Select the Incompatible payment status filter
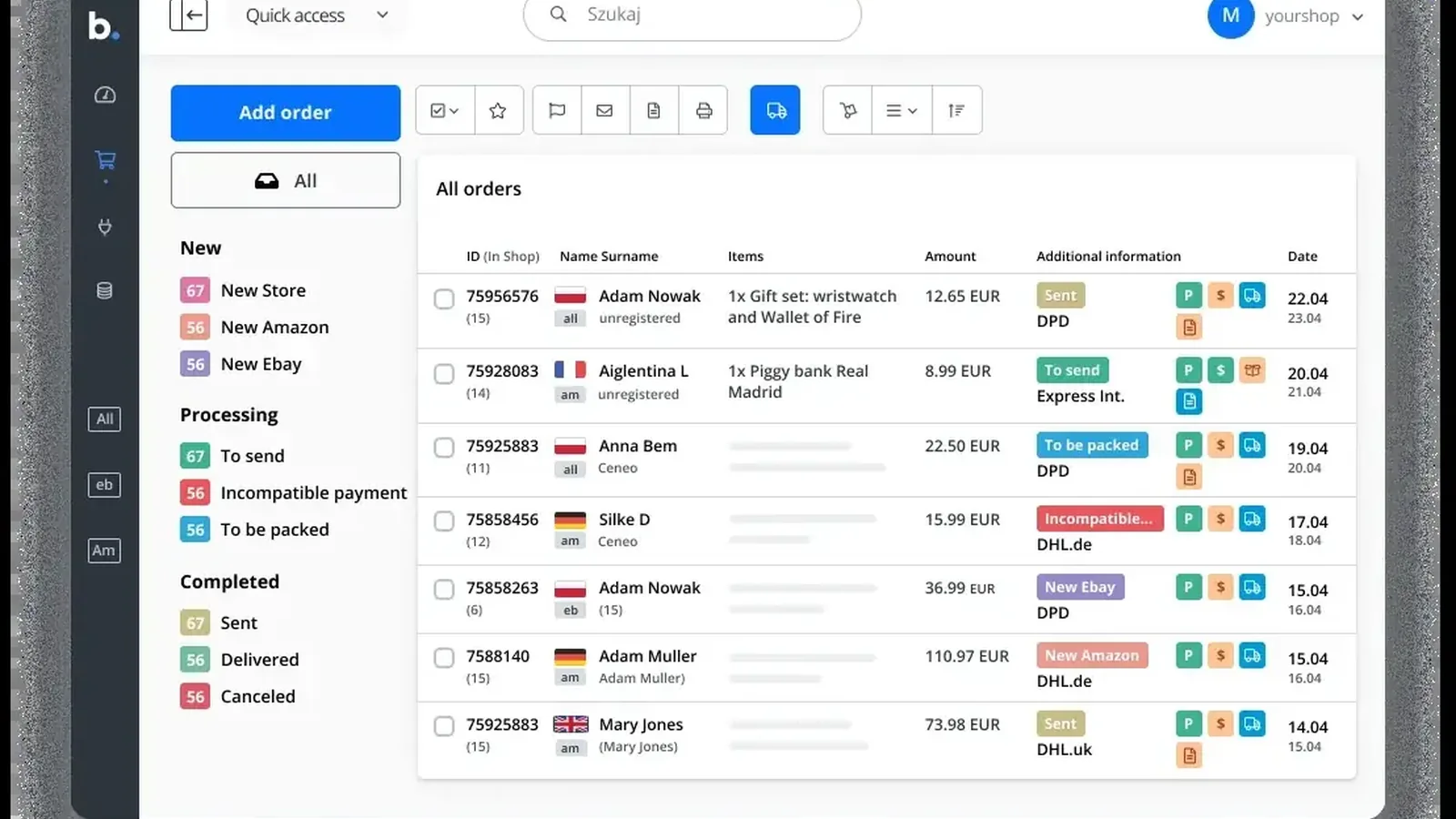Viewport: 1456px width, 819px height. [x=294, y=492]
